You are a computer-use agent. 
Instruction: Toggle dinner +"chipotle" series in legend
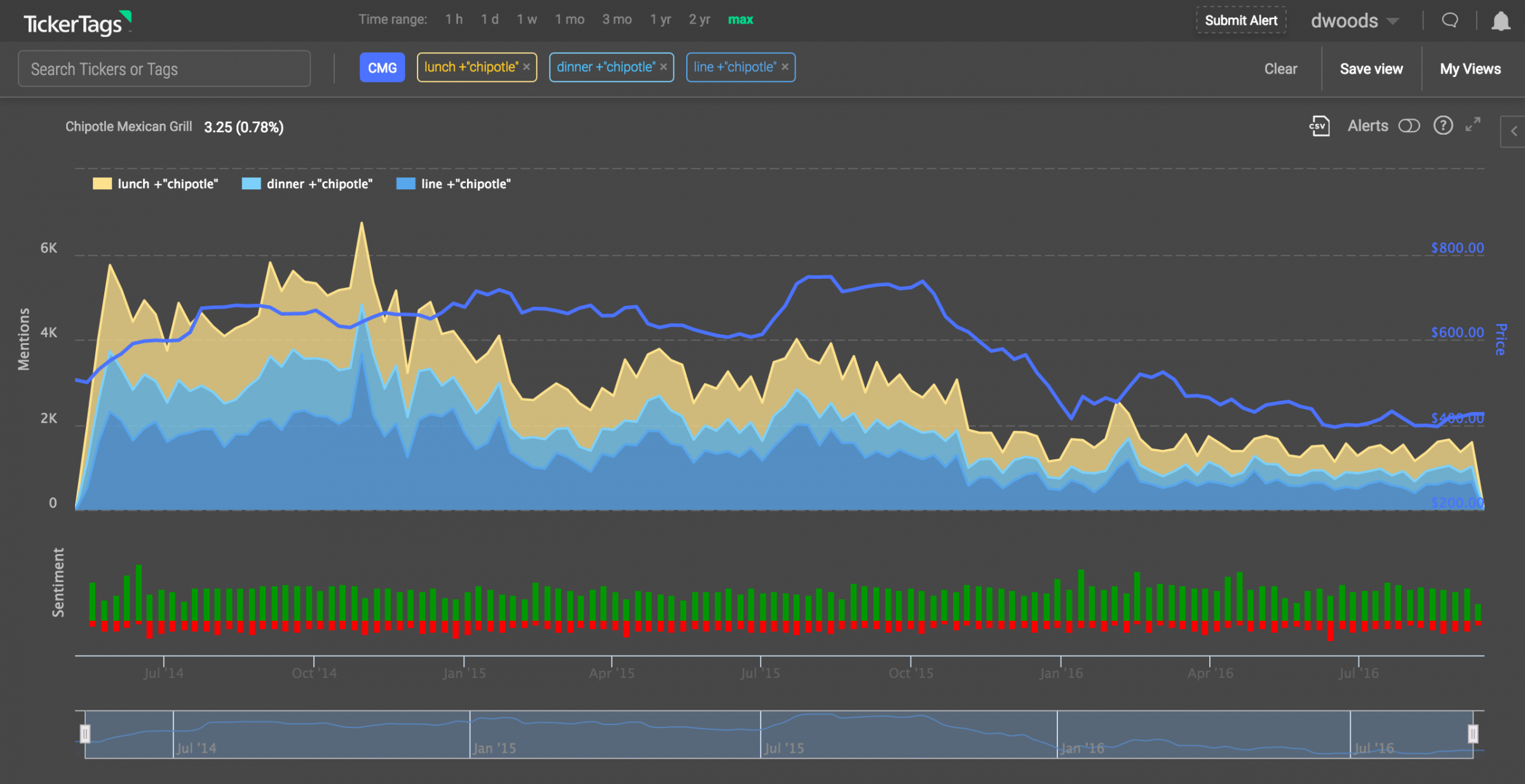click(308, 184)
